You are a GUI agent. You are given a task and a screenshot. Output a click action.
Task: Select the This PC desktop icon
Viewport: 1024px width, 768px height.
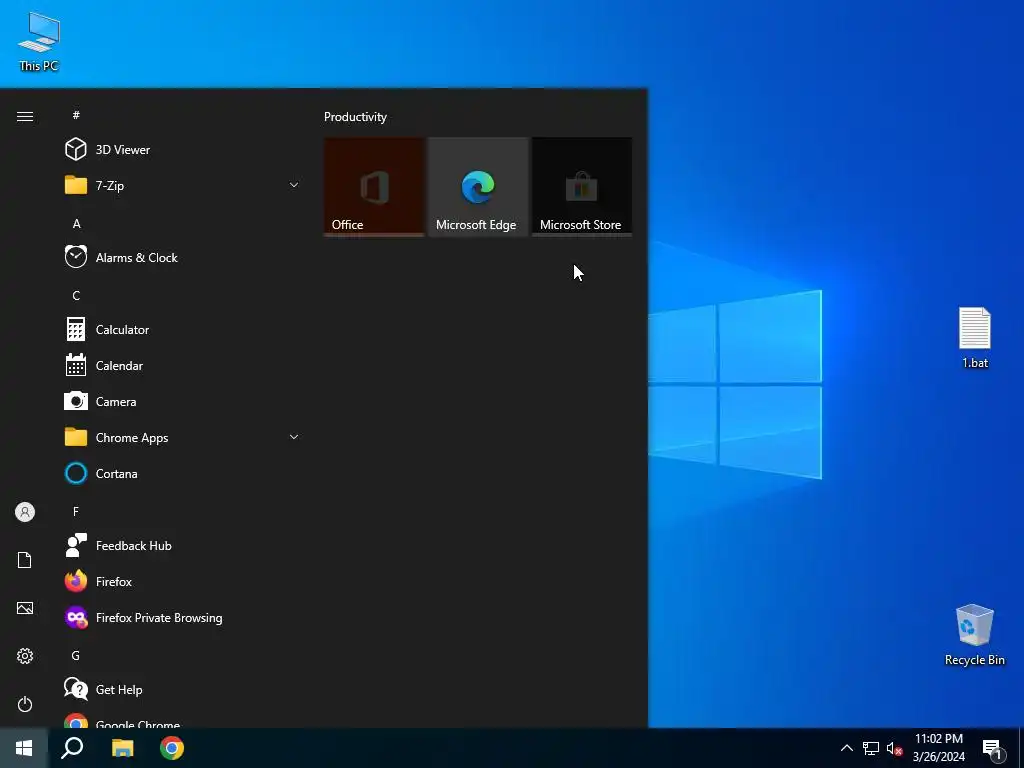[39, 40]
